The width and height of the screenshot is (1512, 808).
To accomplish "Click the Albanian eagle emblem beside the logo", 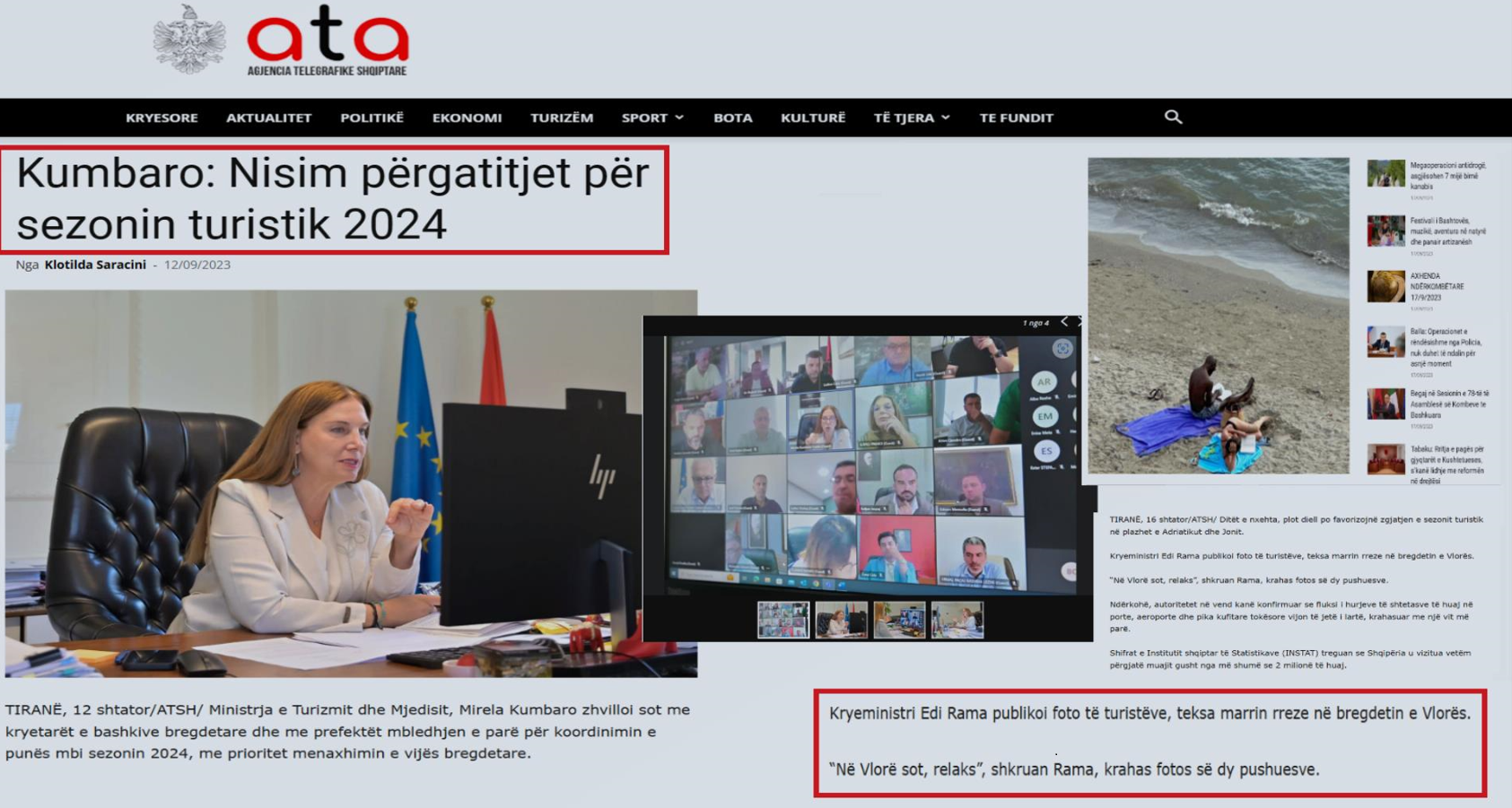I will click(x=189, y=40).
